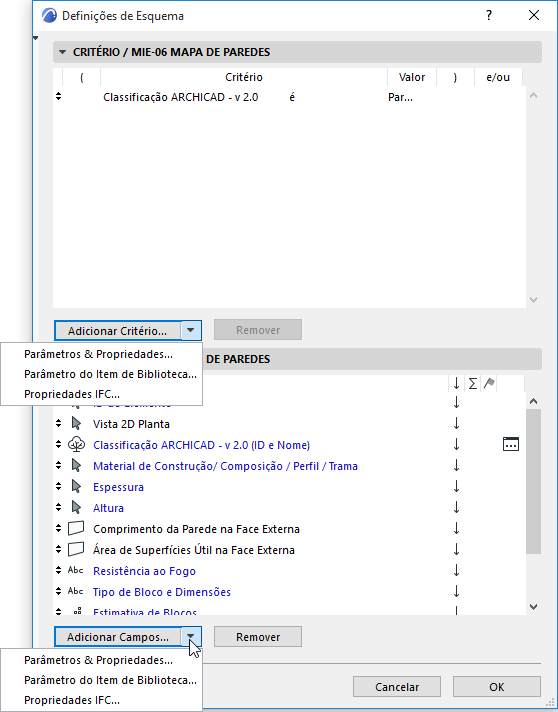Click the 'é' operator in criteria row
558x712 pixels.
(x=292, y=97)
